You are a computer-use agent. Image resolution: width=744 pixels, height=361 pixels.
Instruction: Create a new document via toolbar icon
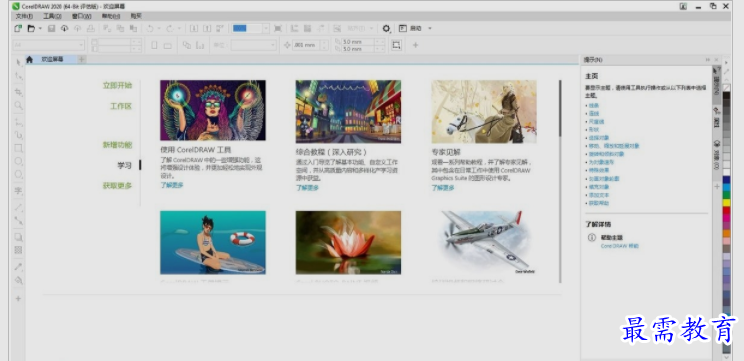point(18,28)
